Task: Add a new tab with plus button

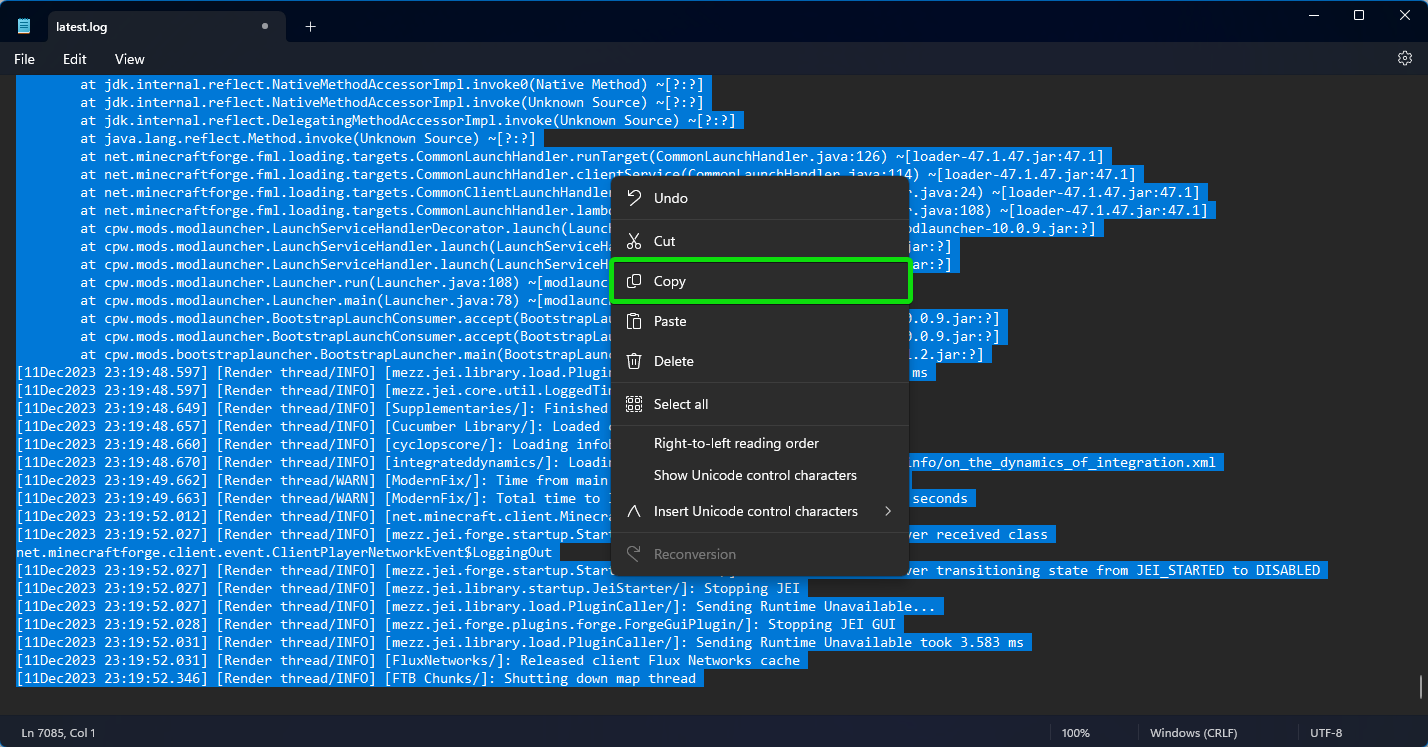Action: click(x=310, y=27)
